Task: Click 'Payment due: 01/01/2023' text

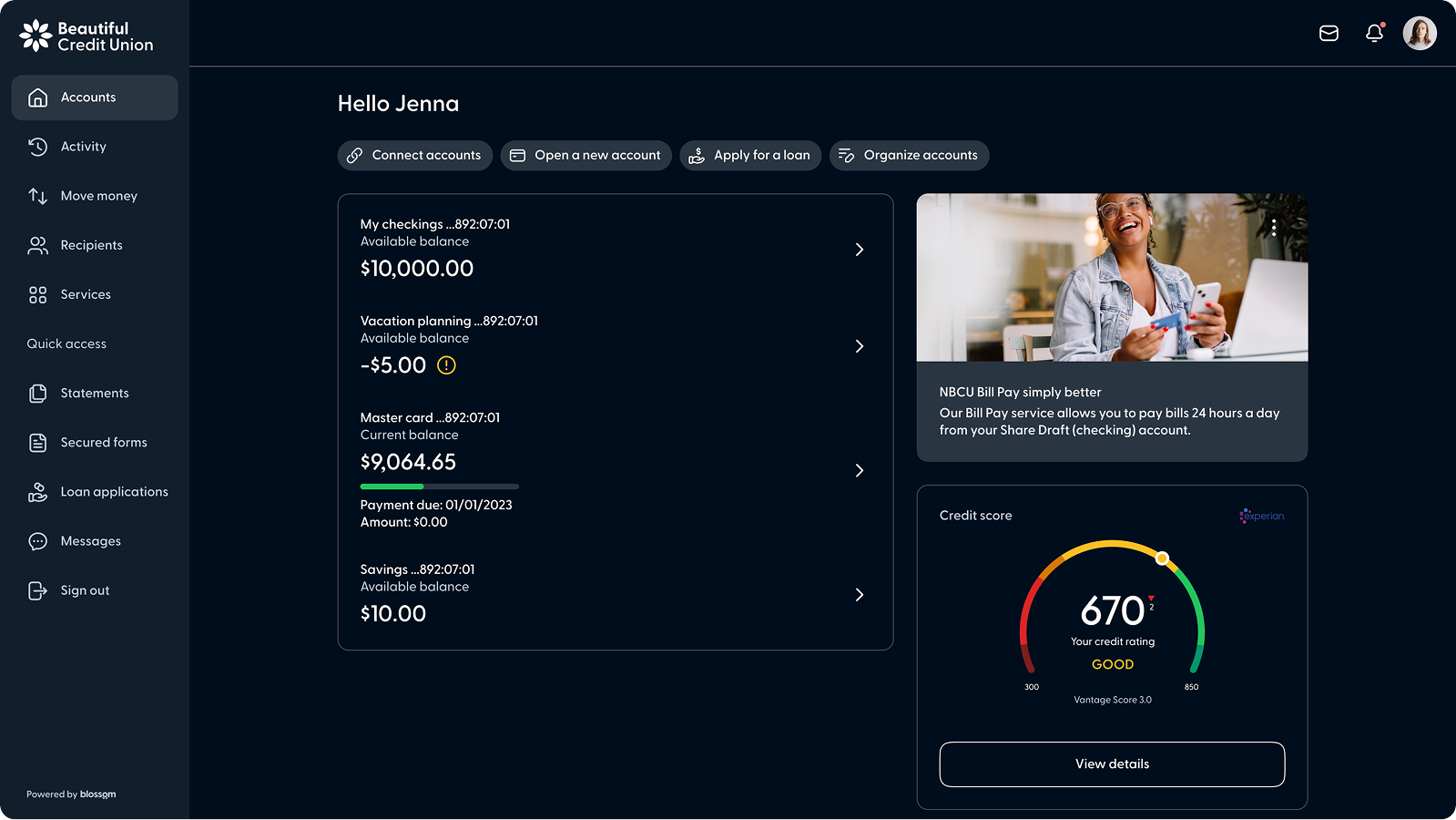Action: click(x=436, y=505)
